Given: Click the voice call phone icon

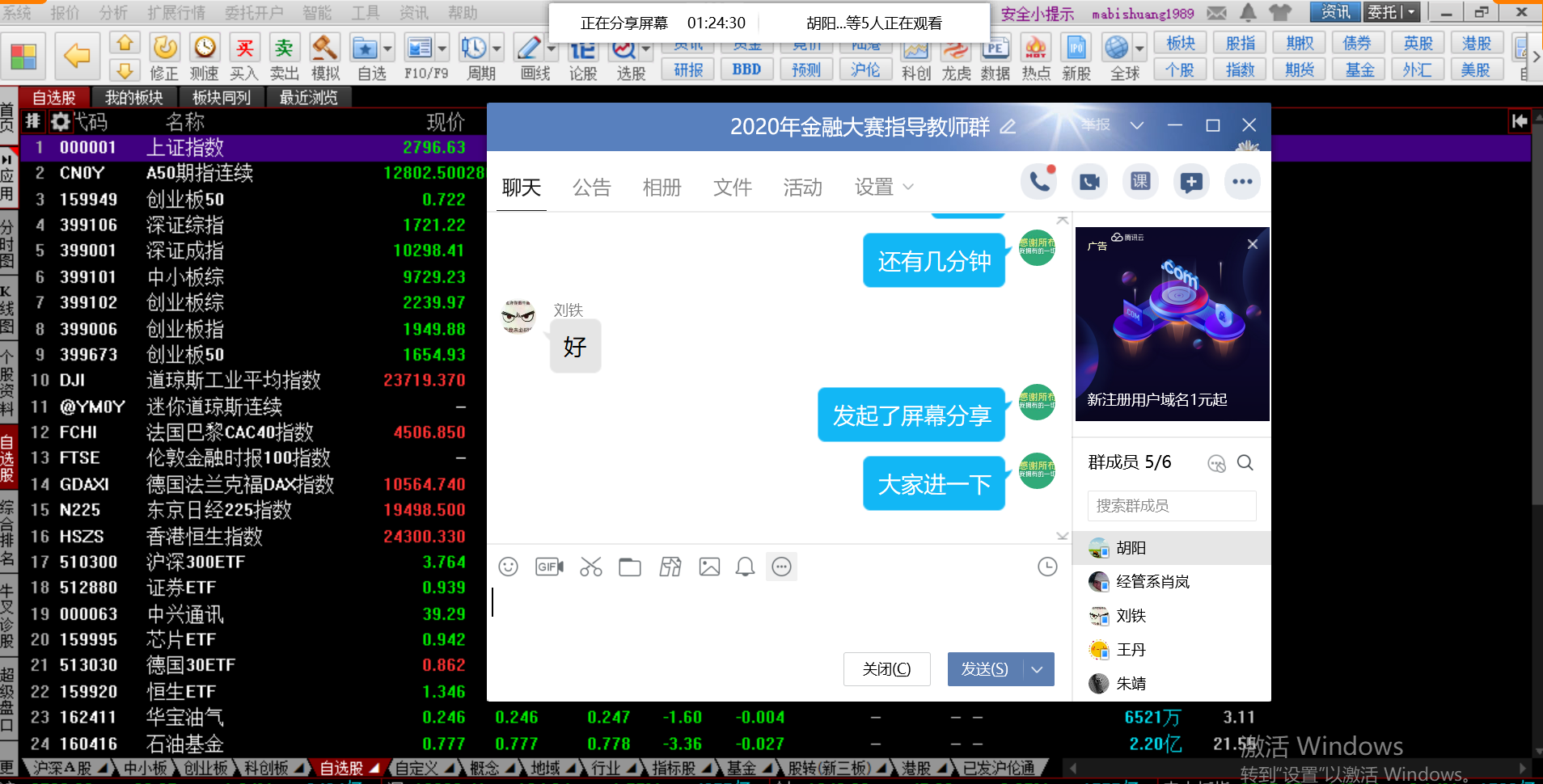Looking at the screenshot, I should click(x=1039, y=182).
